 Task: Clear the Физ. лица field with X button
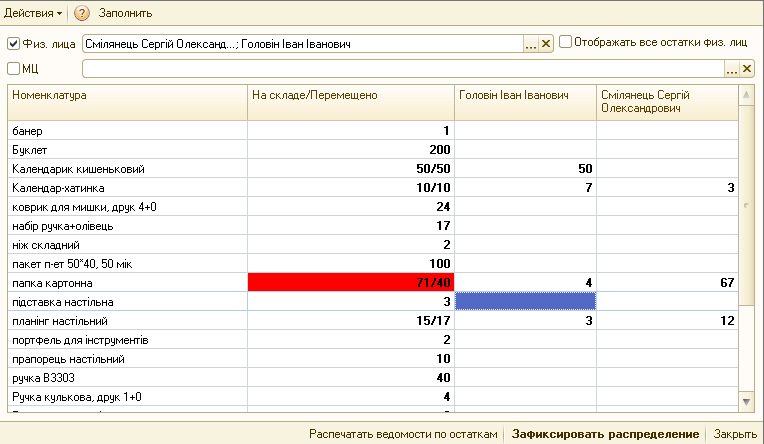pyautogui.click(x=546, y=44)
